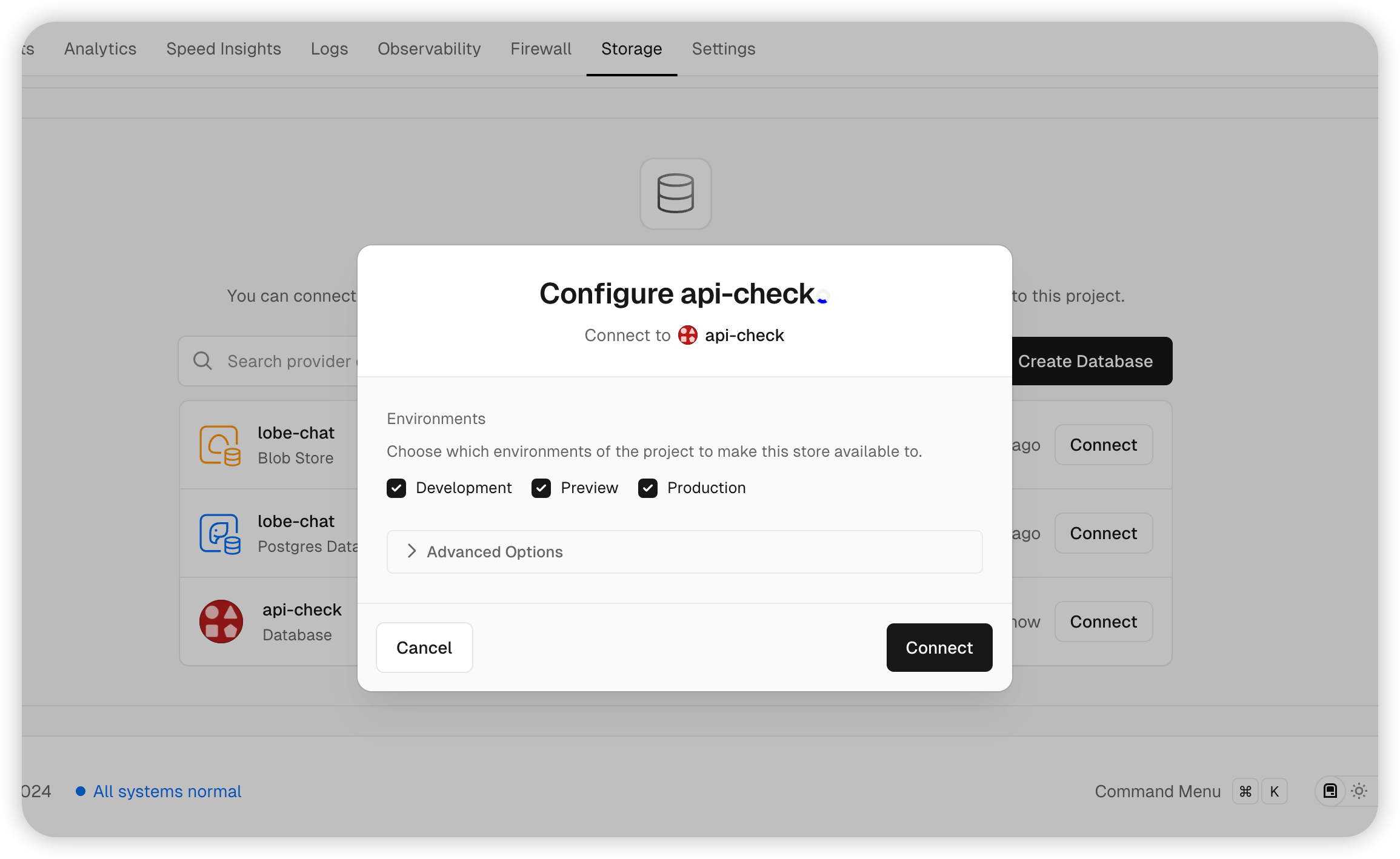Click the Cancel button in modal

pos(424,647)
